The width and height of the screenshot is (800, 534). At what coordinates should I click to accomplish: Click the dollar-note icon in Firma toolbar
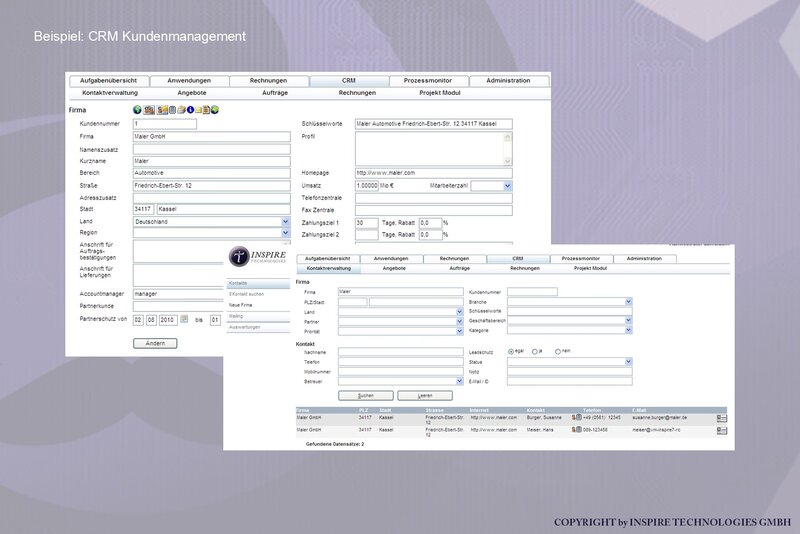click(x=162, y=110)
